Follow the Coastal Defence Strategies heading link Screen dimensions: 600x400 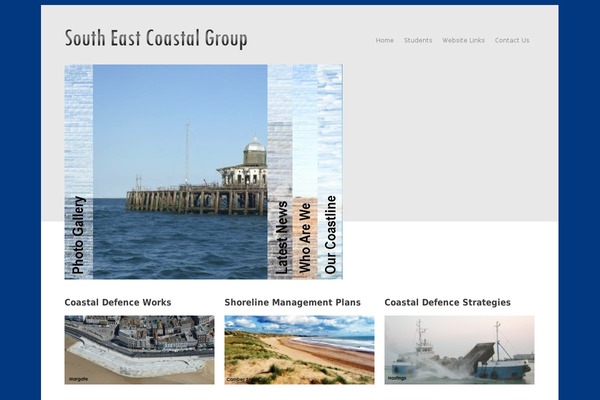447,302
